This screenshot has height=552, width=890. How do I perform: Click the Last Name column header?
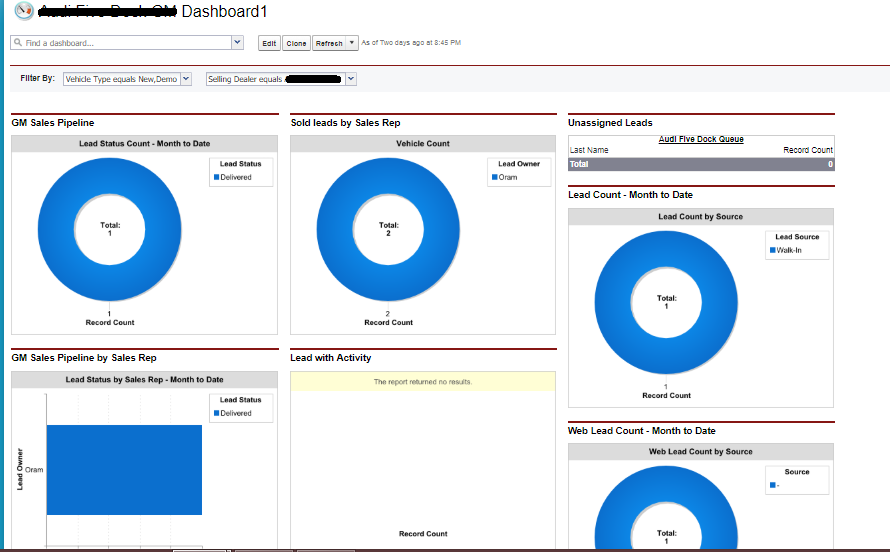tap(589, 150)
